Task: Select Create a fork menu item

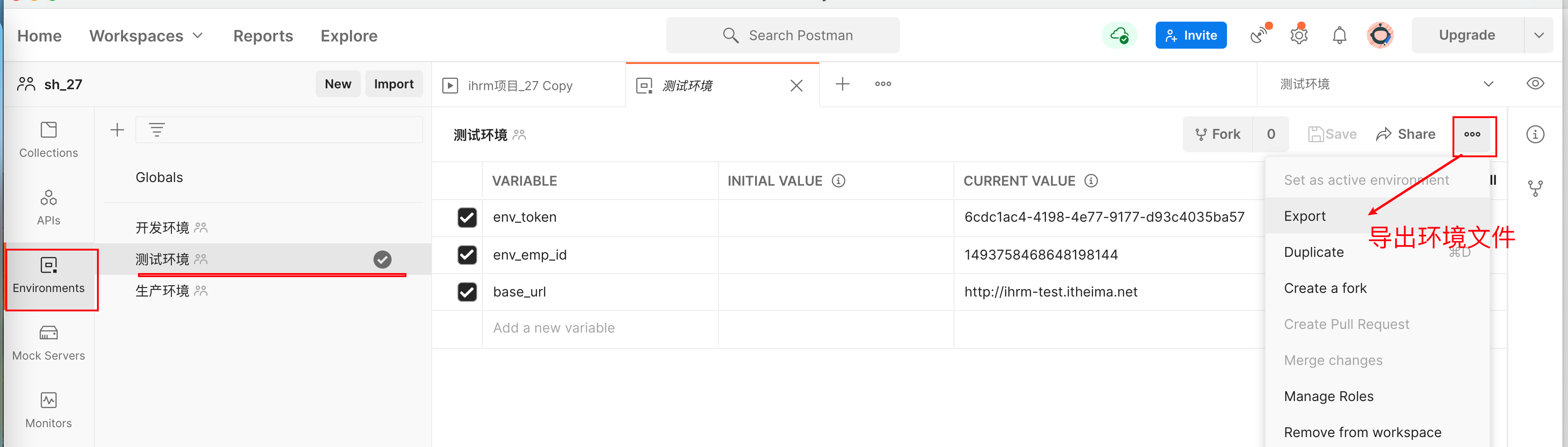Action: coord(1377,287)
